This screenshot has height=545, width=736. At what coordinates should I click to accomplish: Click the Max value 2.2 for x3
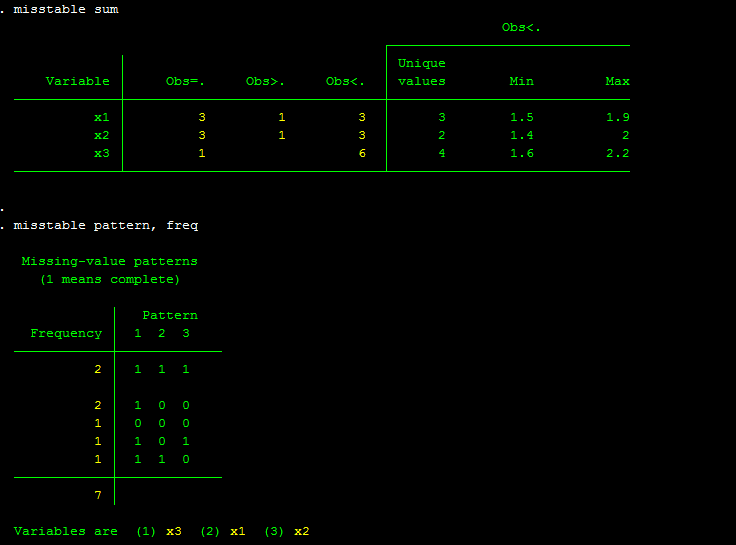617,153
